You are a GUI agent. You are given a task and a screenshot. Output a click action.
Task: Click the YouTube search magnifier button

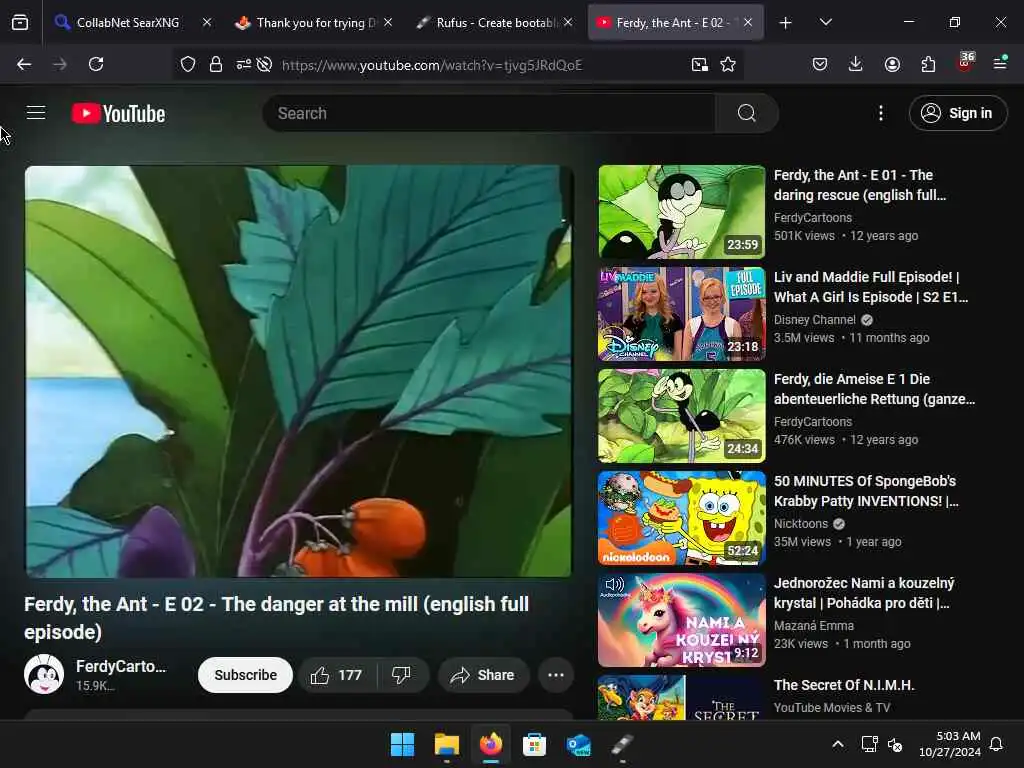pos(746,113)
